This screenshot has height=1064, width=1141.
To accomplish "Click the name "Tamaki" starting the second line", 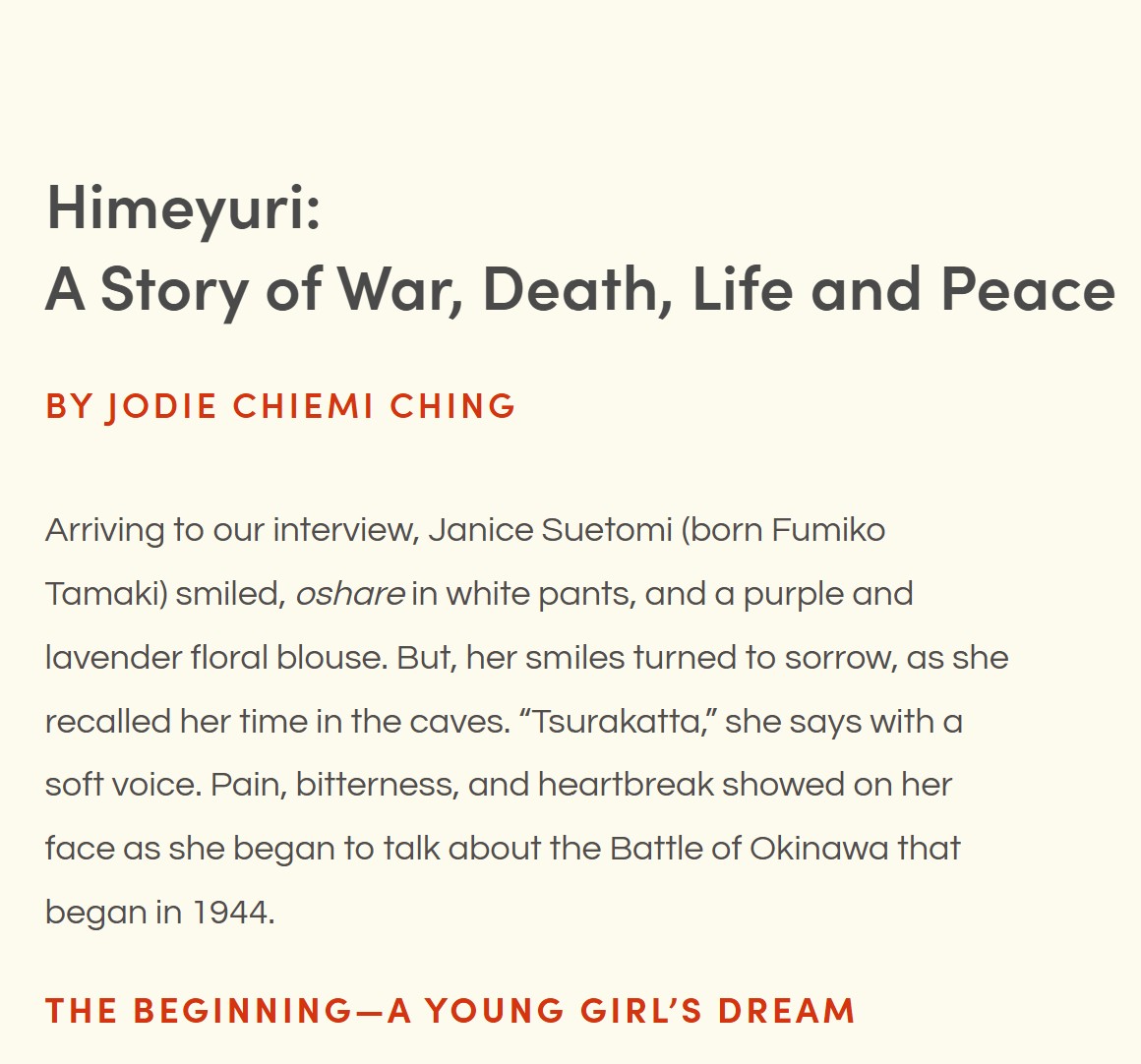I will pos(105,594).
